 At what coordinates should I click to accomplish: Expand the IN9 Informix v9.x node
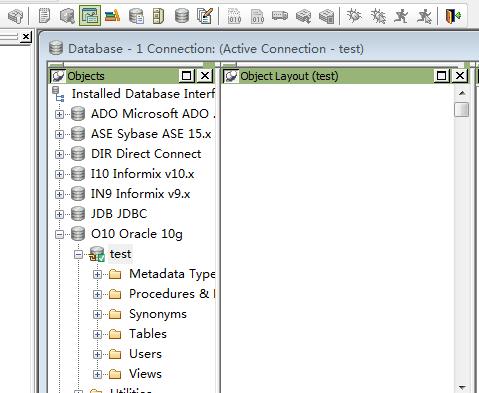pos(59,194)
